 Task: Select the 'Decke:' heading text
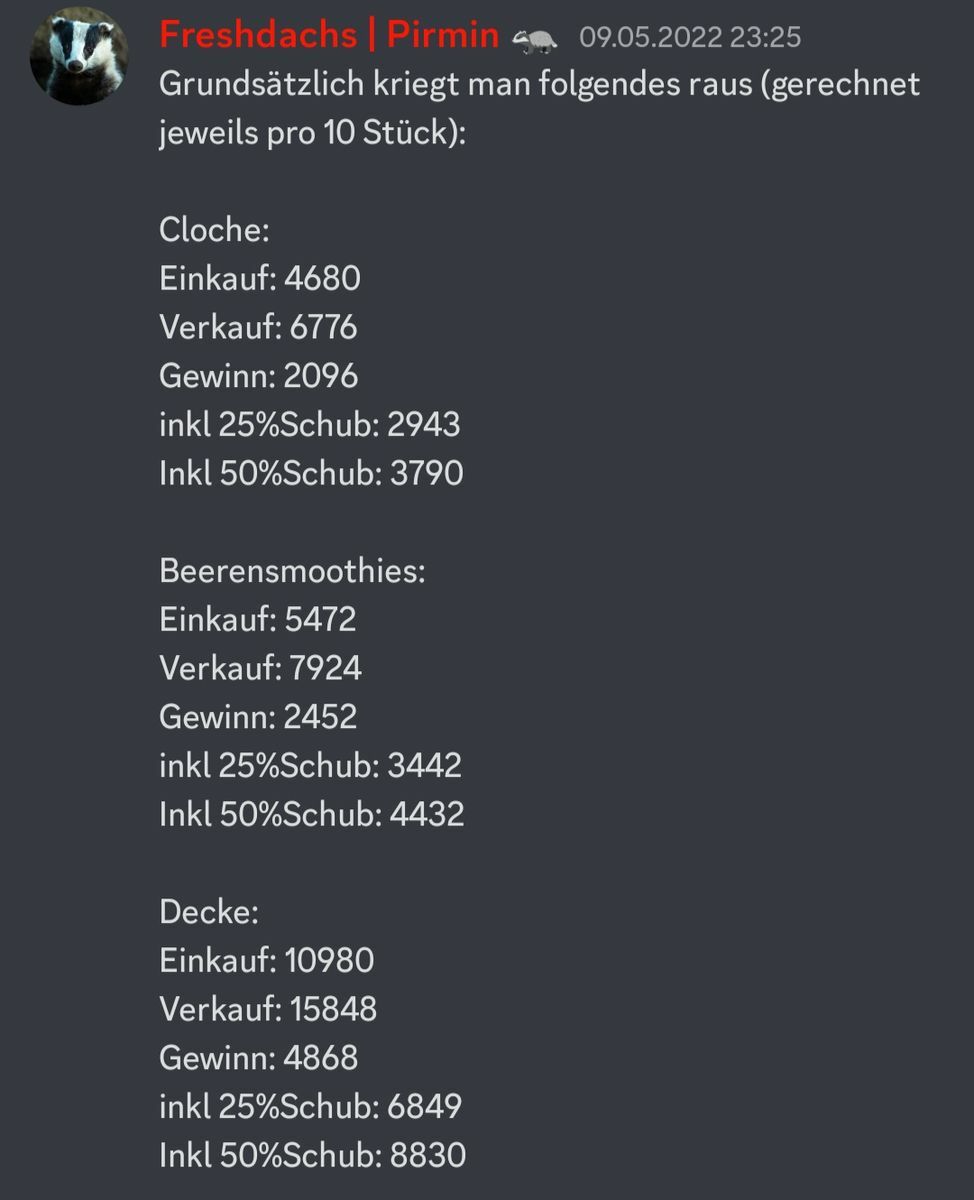209,912
